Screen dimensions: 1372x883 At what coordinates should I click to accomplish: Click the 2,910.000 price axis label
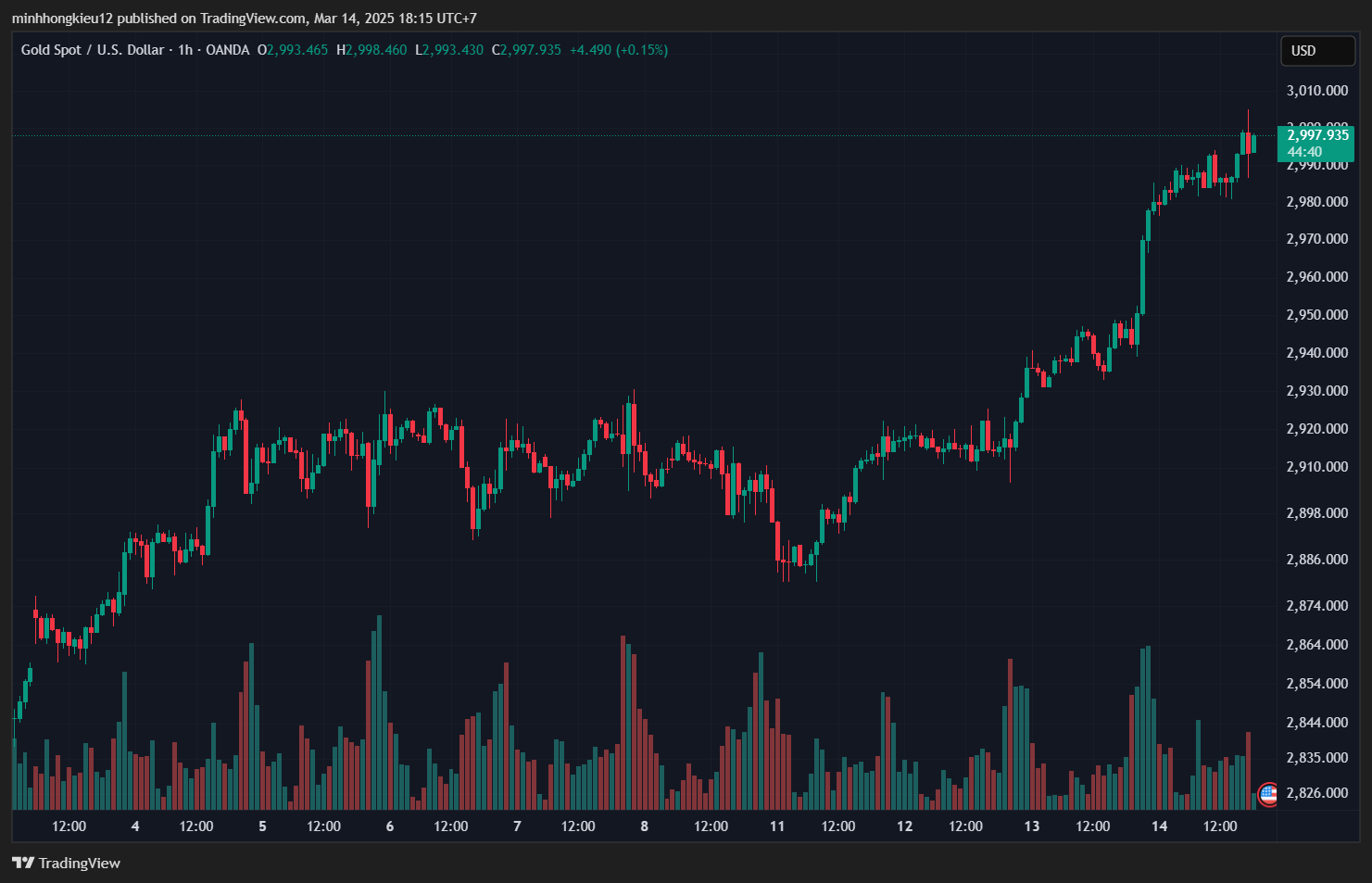pos(1316,466)
